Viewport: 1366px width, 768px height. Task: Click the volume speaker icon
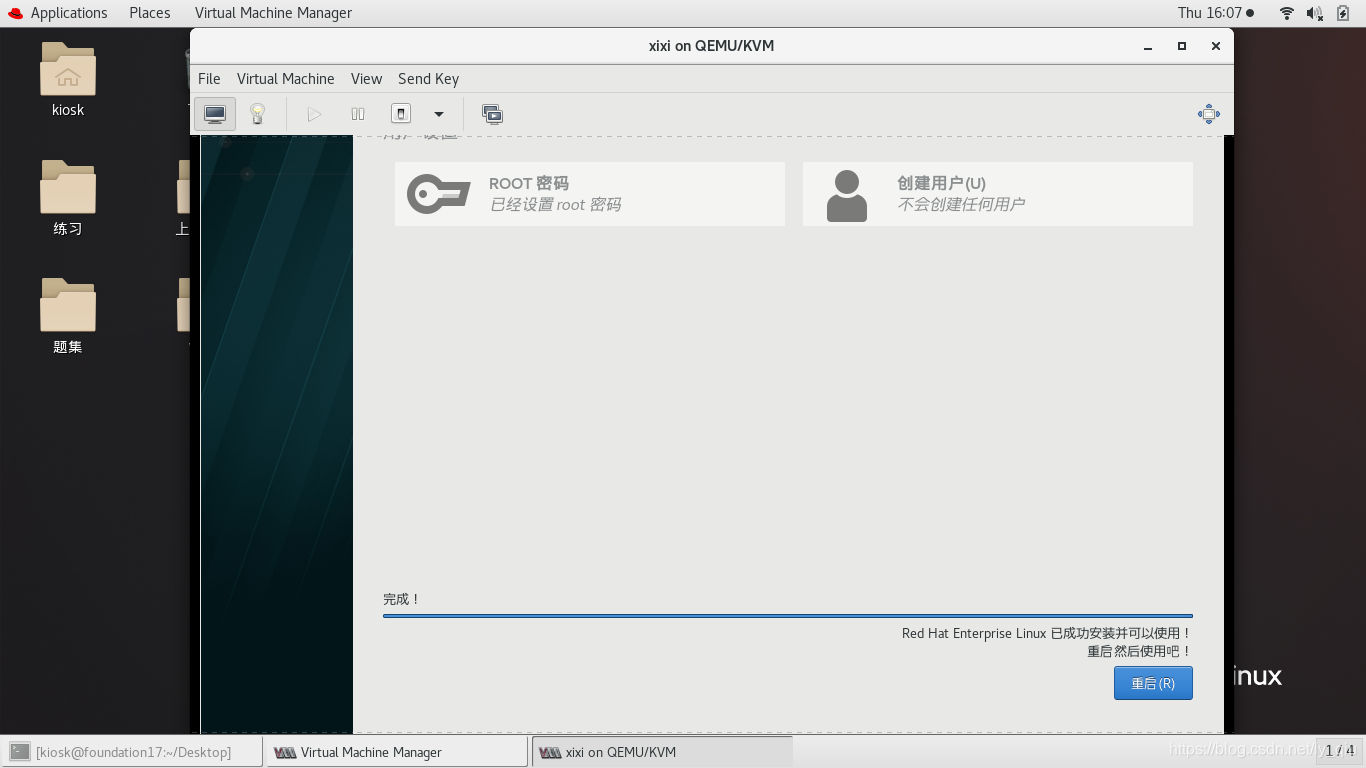(x=1315, y=13)
